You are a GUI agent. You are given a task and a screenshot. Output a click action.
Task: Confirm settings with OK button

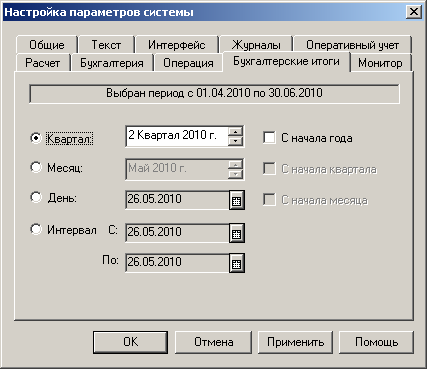click(130, 342)
